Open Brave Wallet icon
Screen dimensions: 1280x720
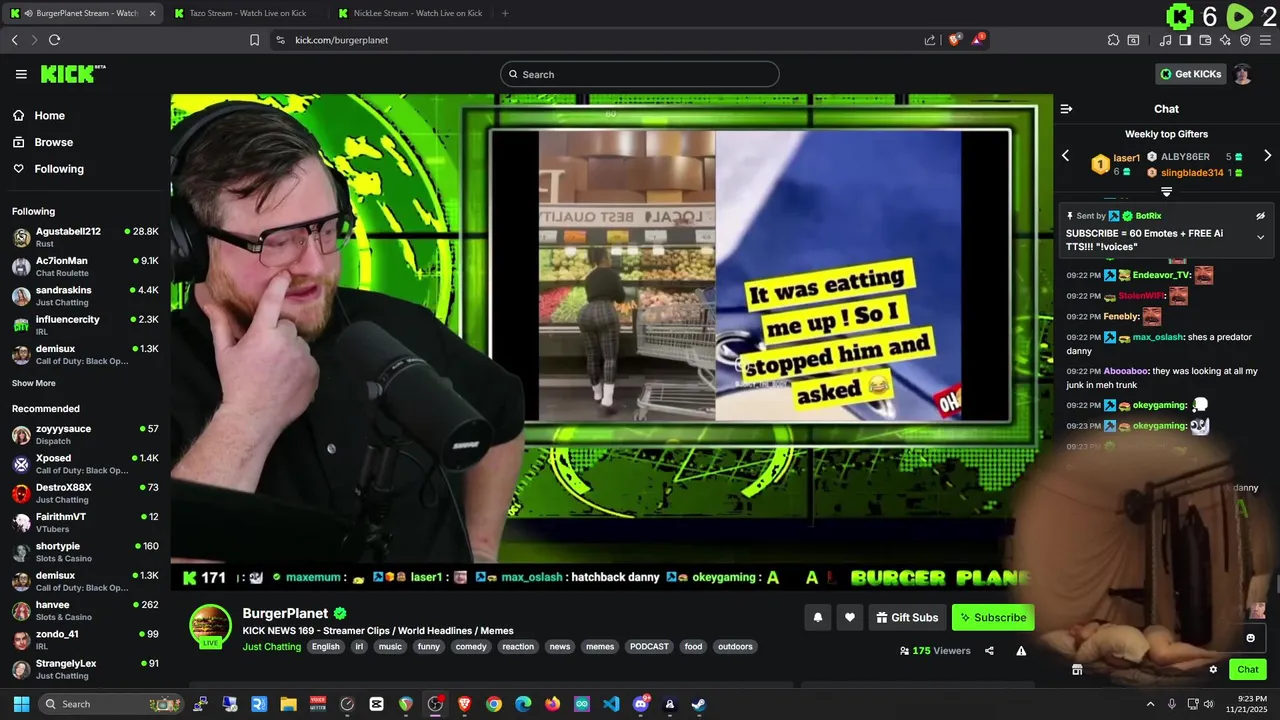coord(1205,40)
